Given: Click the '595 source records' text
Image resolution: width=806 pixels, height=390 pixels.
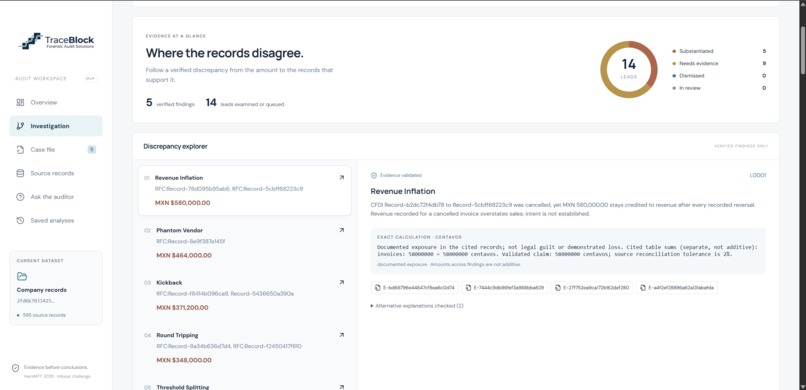Looking at the screenshot, I should point(44,315).
